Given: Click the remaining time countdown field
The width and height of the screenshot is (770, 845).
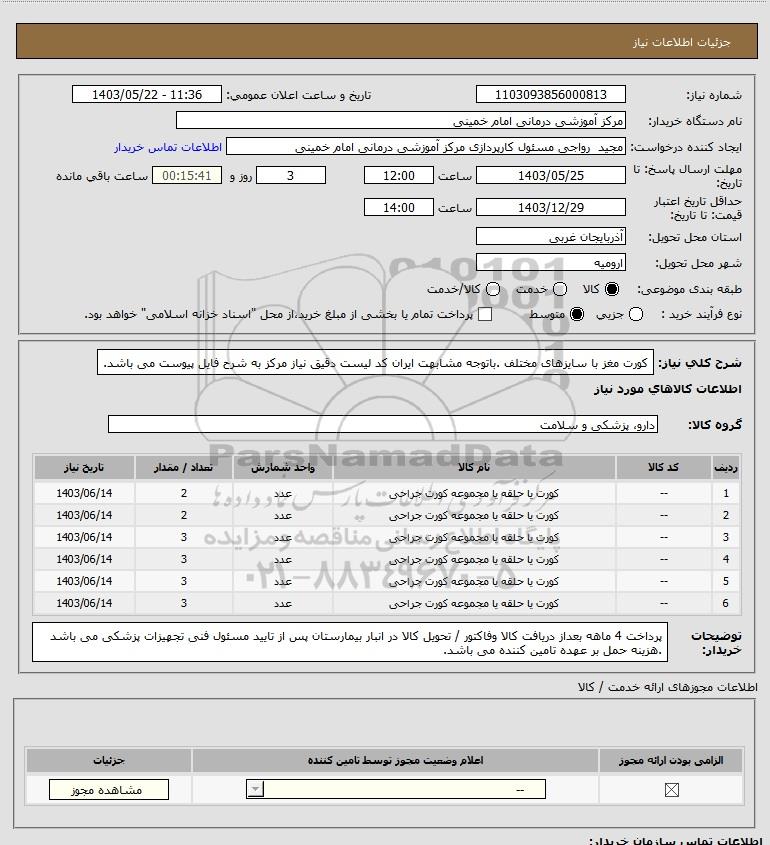Looking at the screenshot, I should [x=187, y=175].
